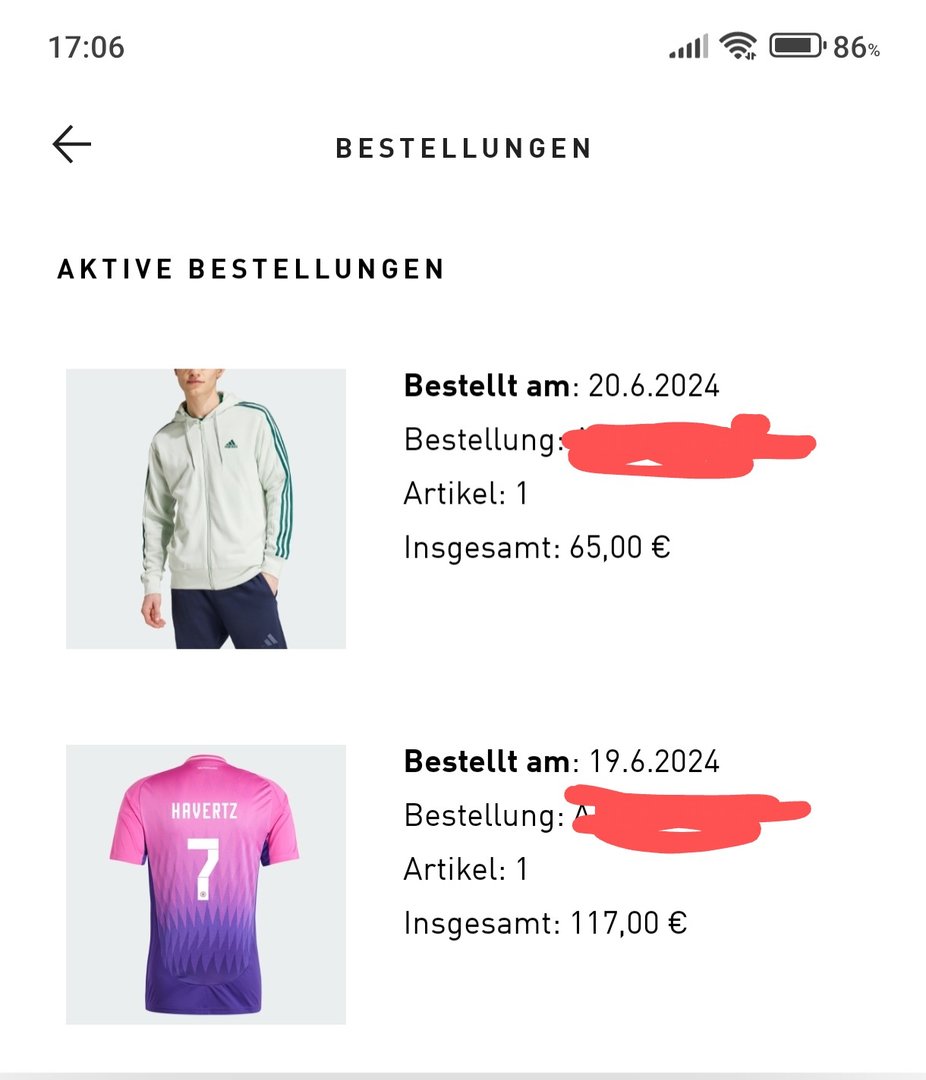Image resolution: width=926 pixels, height=1080 pixels.
Task: Tap "Artikel: 1" in the jersey order
Action: 465,869
